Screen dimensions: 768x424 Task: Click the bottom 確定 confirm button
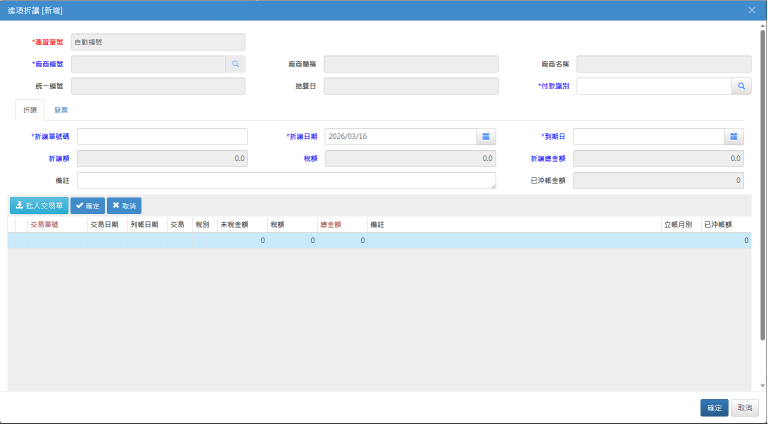tap(714, 408)
